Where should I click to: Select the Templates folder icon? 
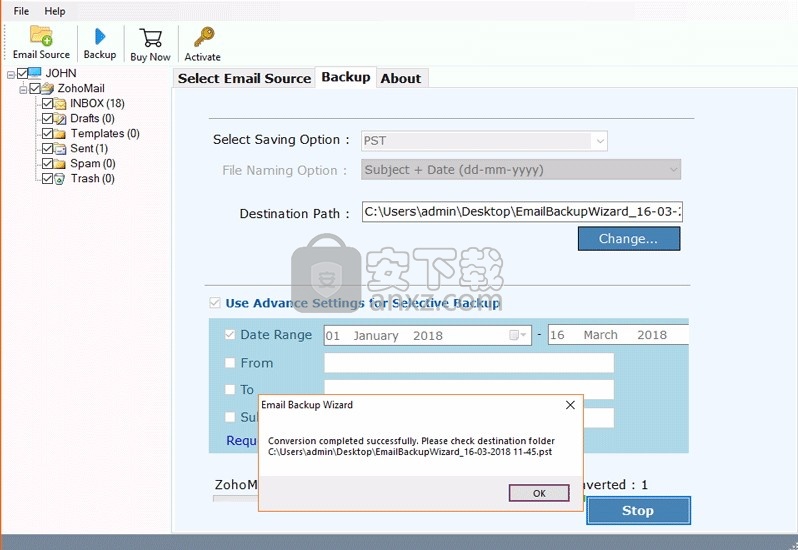point(60,134)
